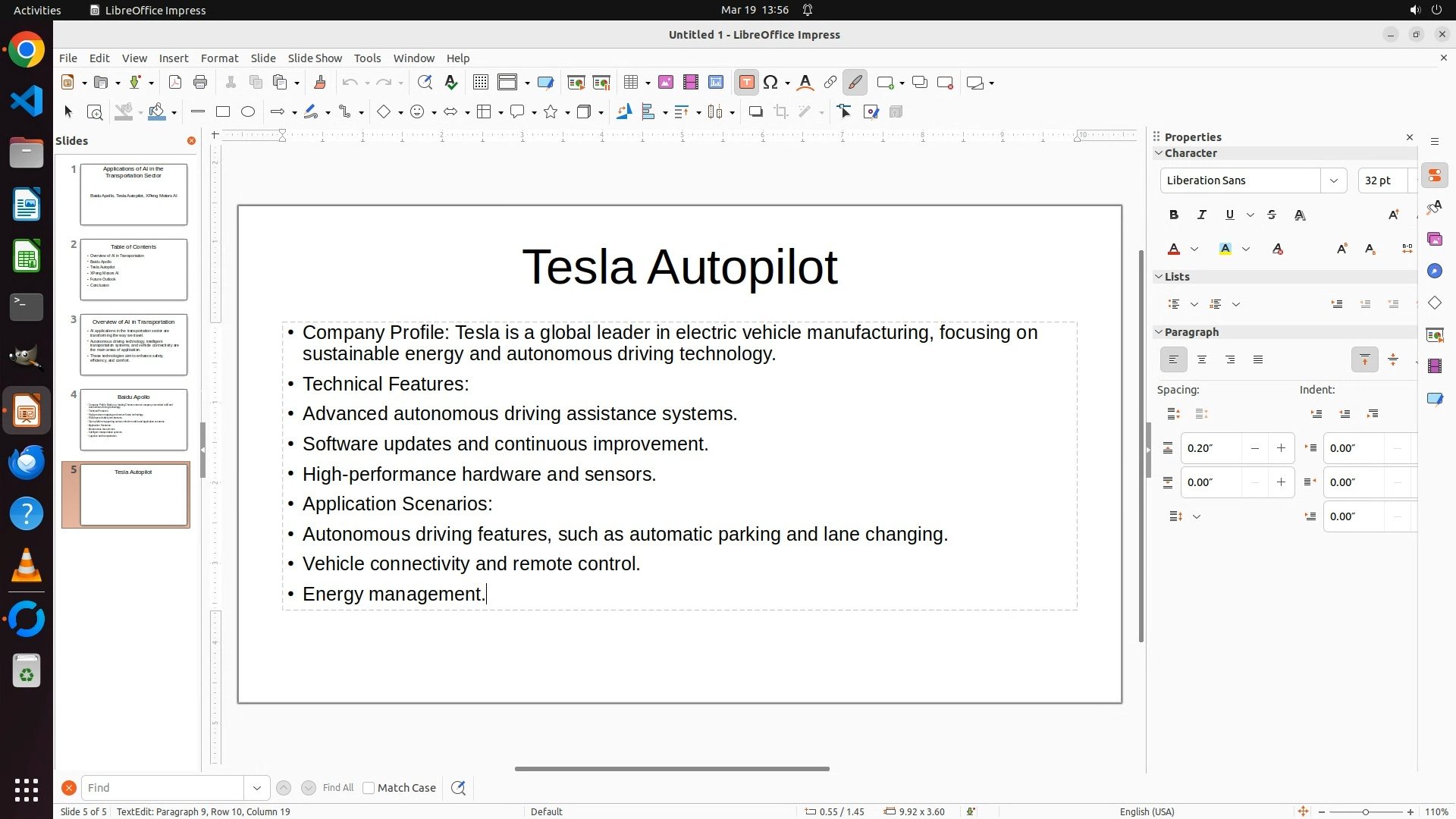Toggle Bold in Character panel
Screen dimensions: 1456x819
(x=1174, y=215)
